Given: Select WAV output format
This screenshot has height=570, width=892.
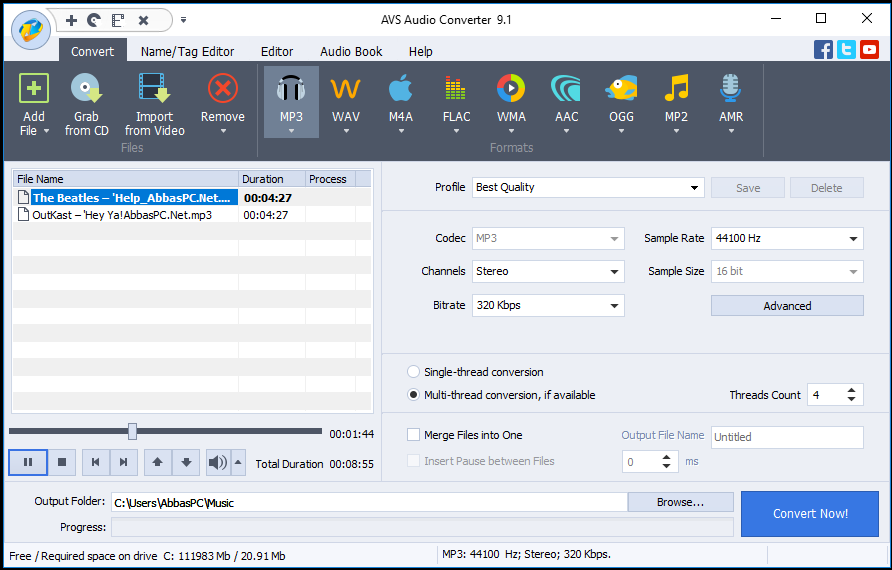Looking at the screenshot, I should click(x=346, y=101).
